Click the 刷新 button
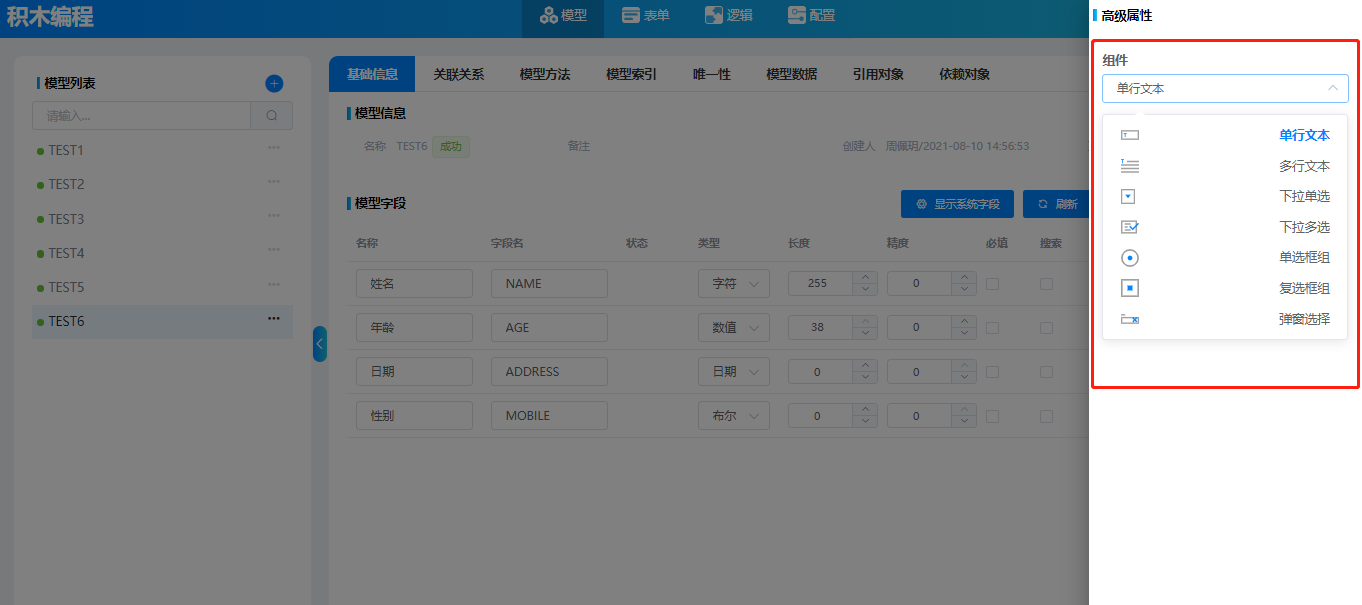This screenshot has width=1362, height=605. [1056, 204]
